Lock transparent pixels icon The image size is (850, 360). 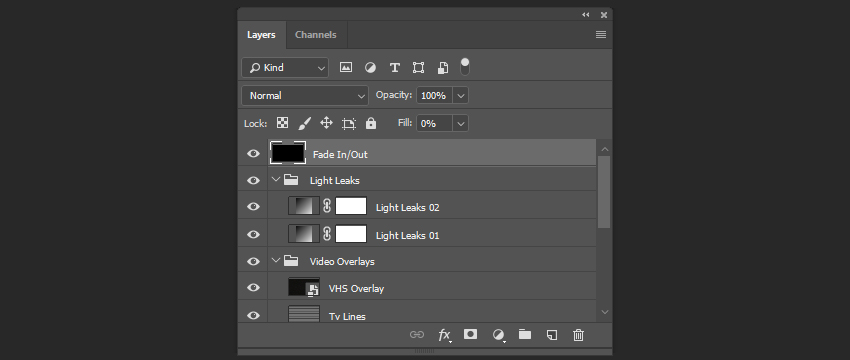click(282, 123)
